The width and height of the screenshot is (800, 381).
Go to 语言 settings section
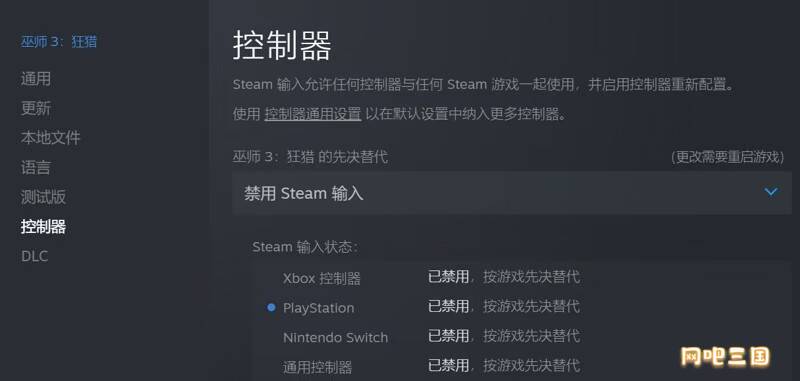[36, 167]
